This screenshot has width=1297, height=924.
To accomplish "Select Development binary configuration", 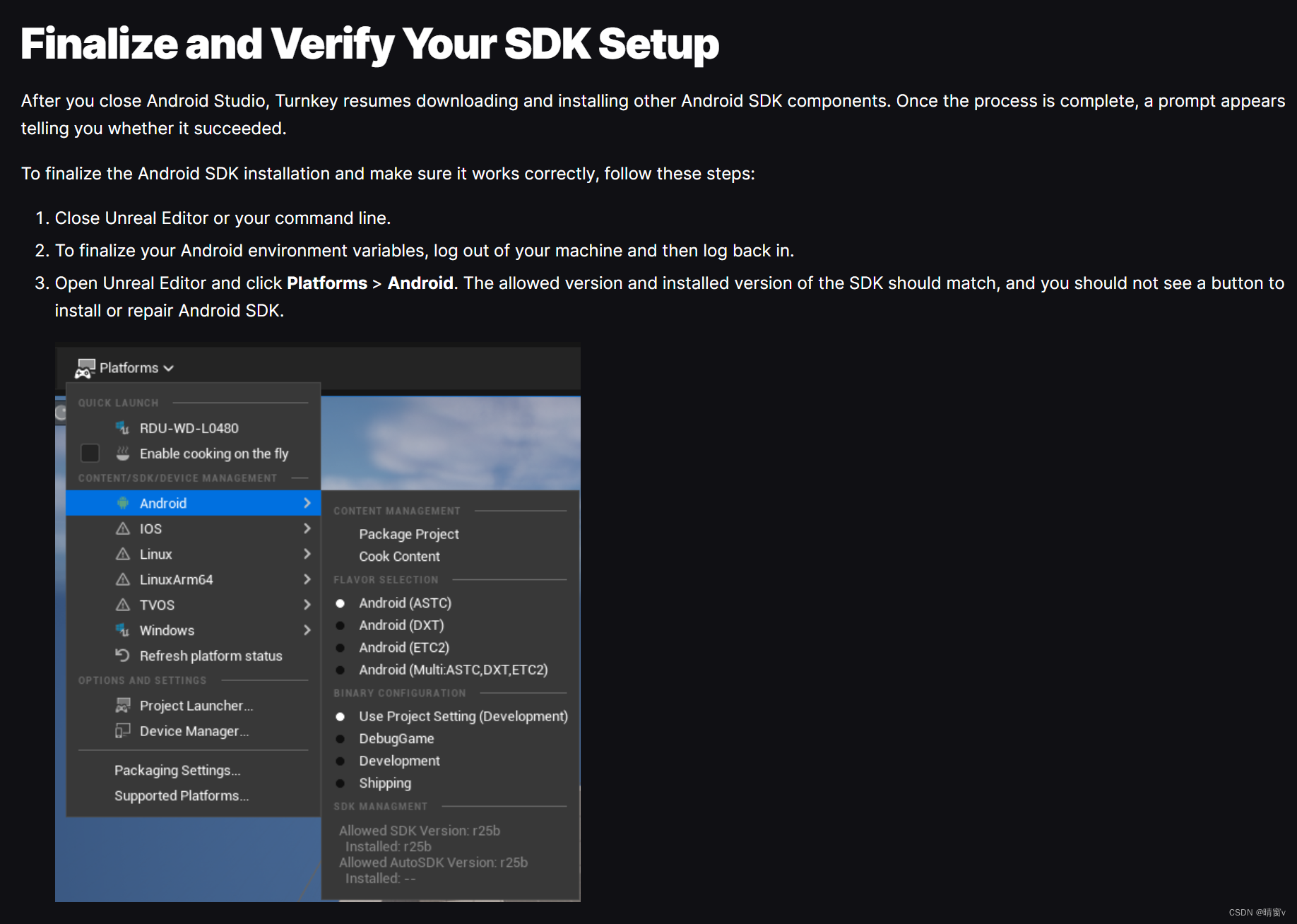I will tap(399, 761).
